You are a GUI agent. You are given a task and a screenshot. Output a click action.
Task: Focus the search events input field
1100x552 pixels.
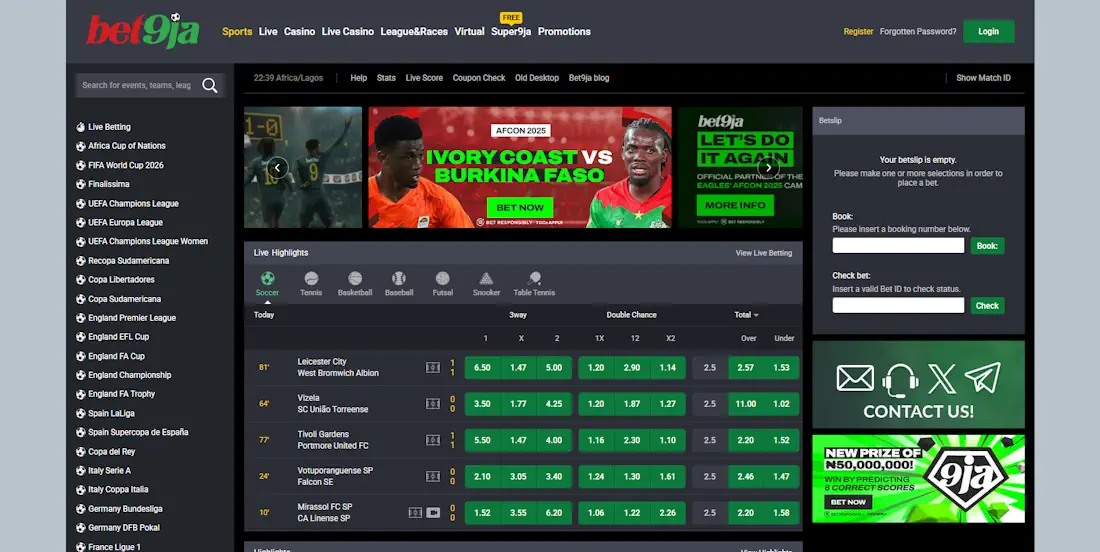pos(138,85)
